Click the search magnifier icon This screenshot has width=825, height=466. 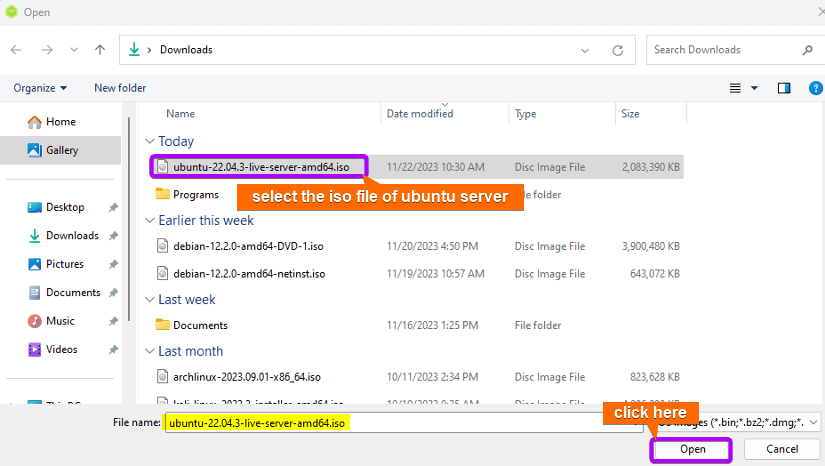point(808,50)
